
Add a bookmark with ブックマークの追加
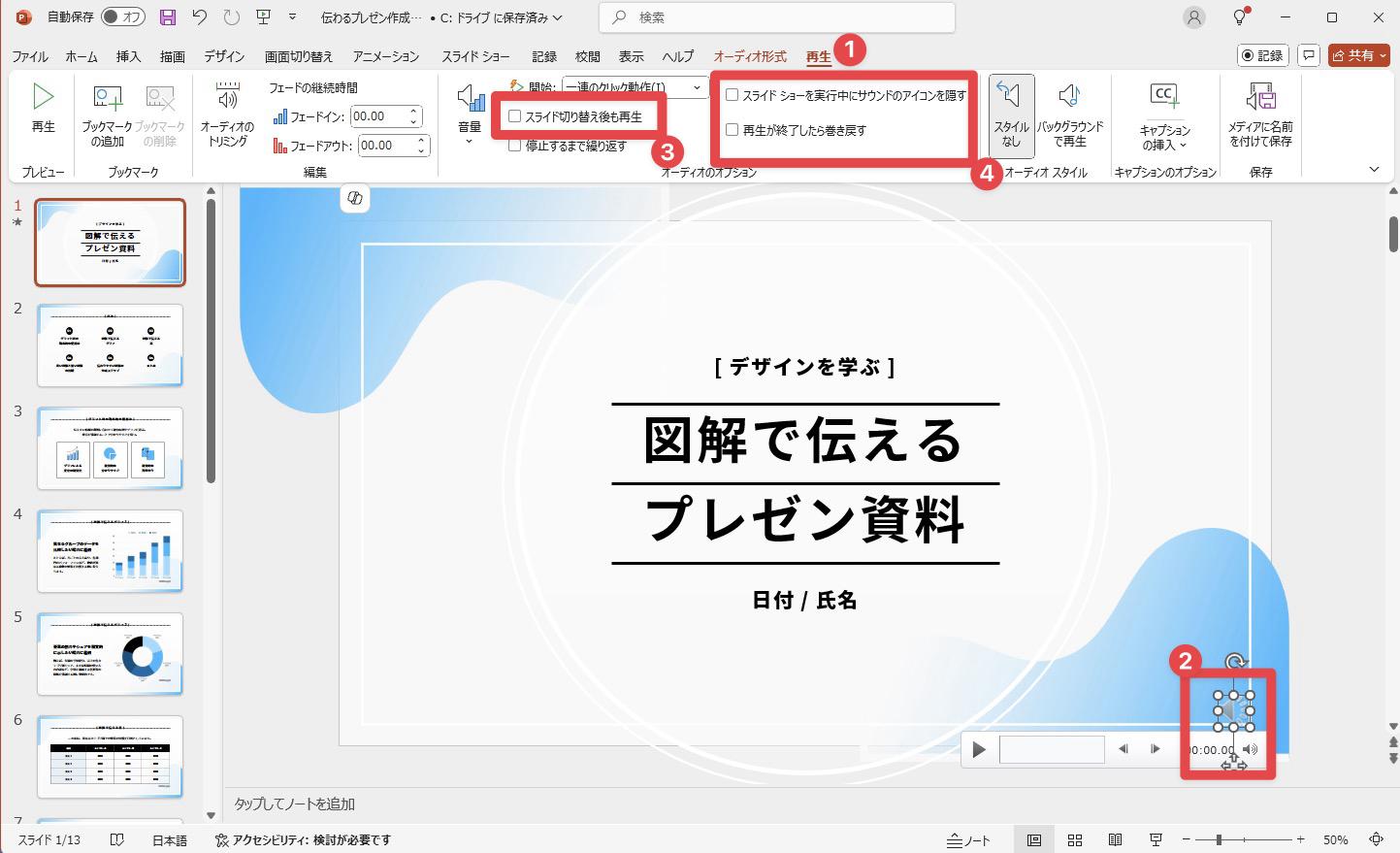click(107, 116)
